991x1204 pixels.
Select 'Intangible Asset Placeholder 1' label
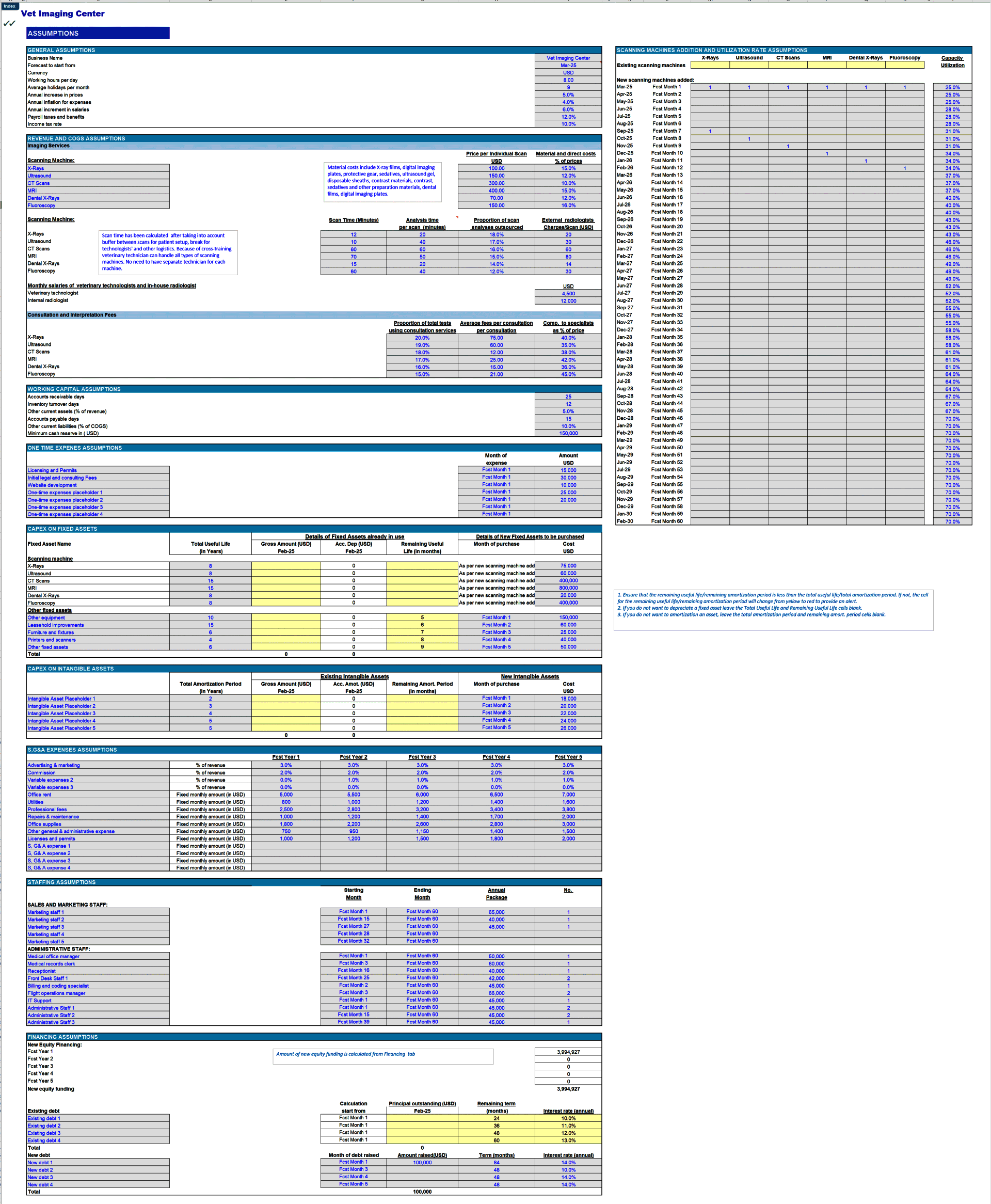[x=98, y=699]
